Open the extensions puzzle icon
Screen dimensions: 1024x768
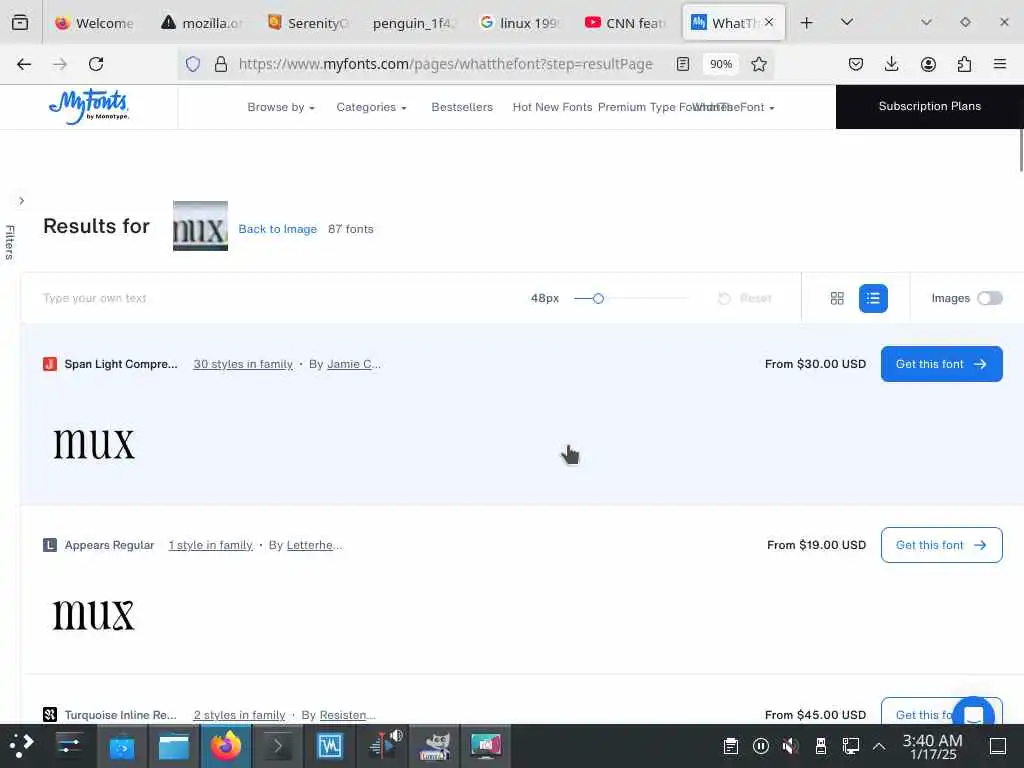coord(964,64)
